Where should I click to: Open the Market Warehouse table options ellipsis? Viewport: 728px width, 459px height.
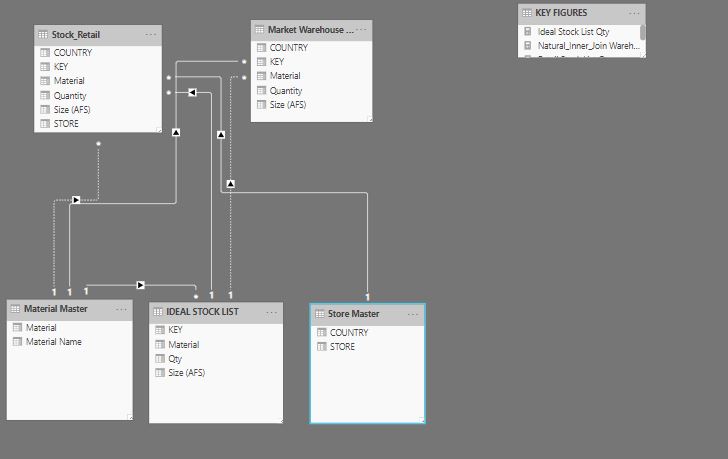(361, 30)
